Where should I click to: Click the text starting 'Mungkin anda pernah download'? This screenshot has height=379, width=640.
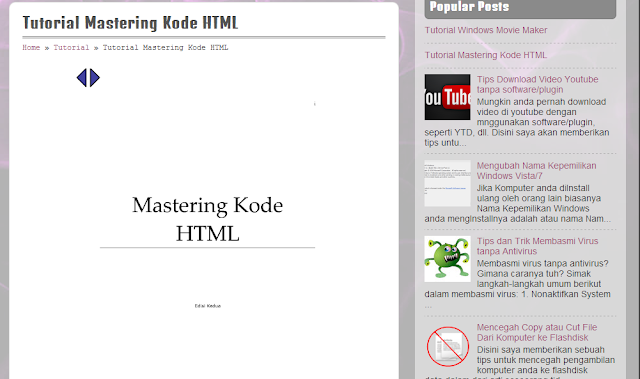517,122
